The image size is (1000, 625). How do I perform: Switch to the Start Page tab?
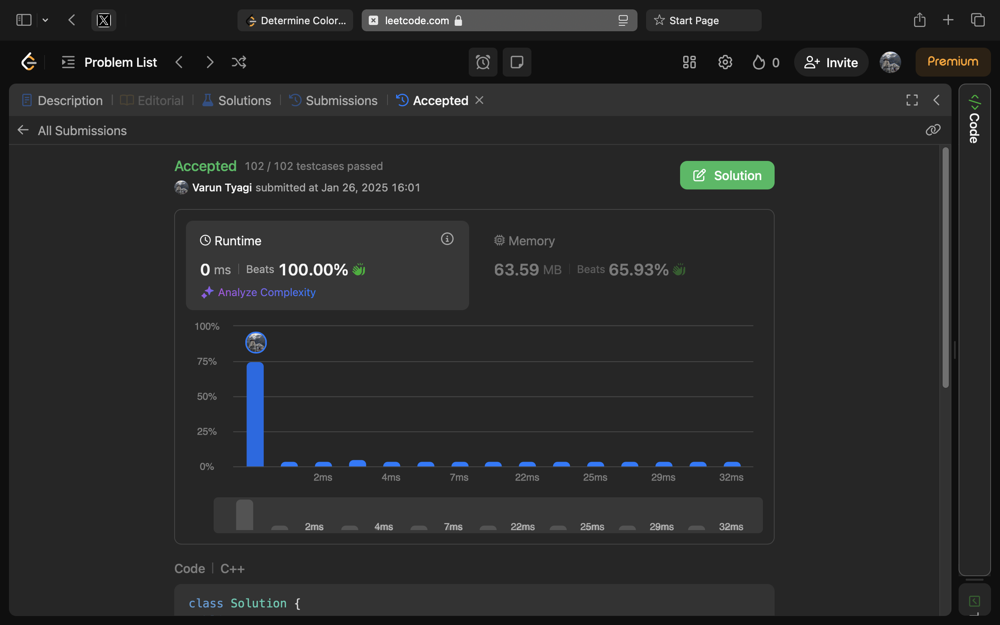click(703, 20)
